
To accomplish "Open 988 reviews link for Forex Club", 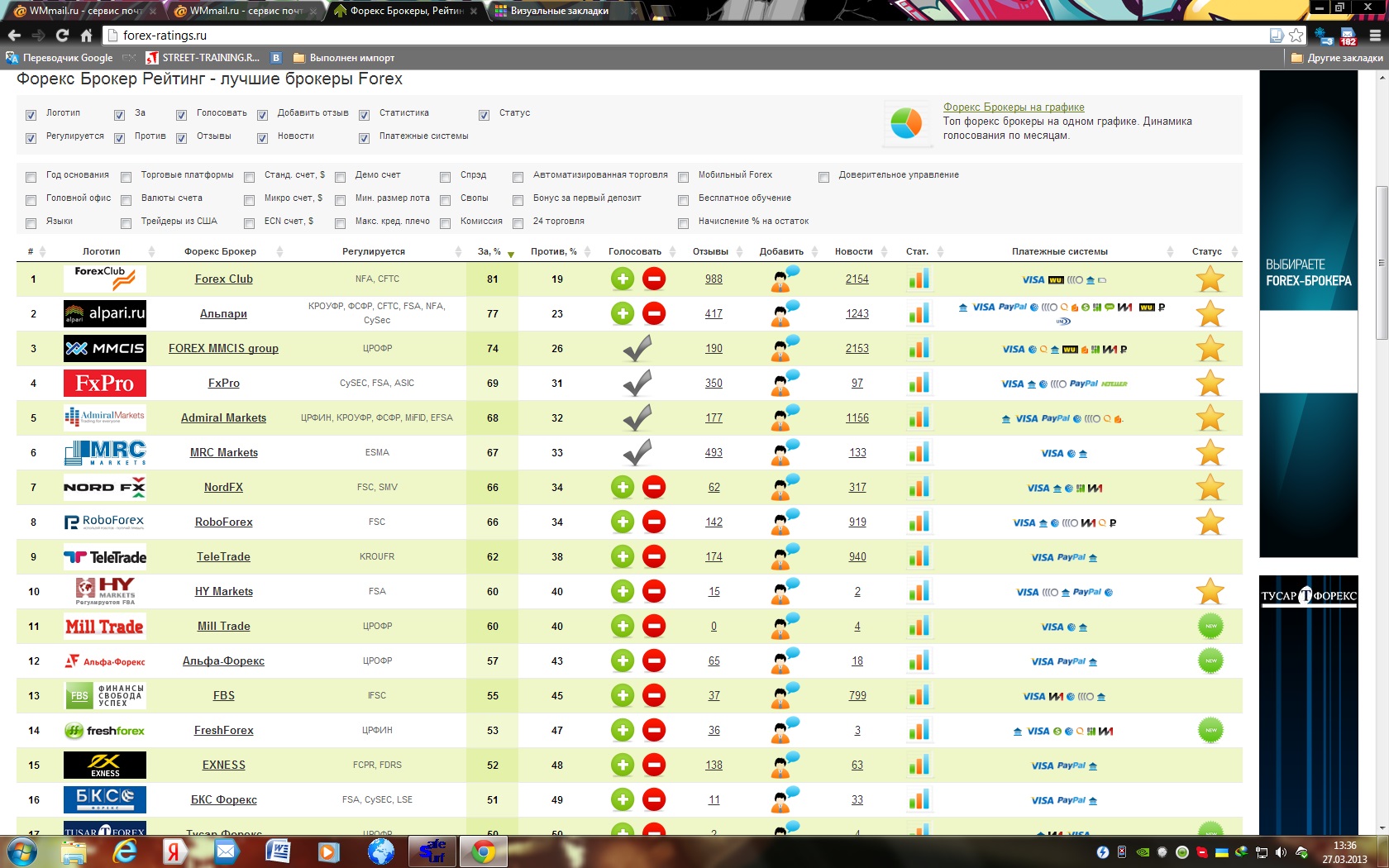I will 714,279.
